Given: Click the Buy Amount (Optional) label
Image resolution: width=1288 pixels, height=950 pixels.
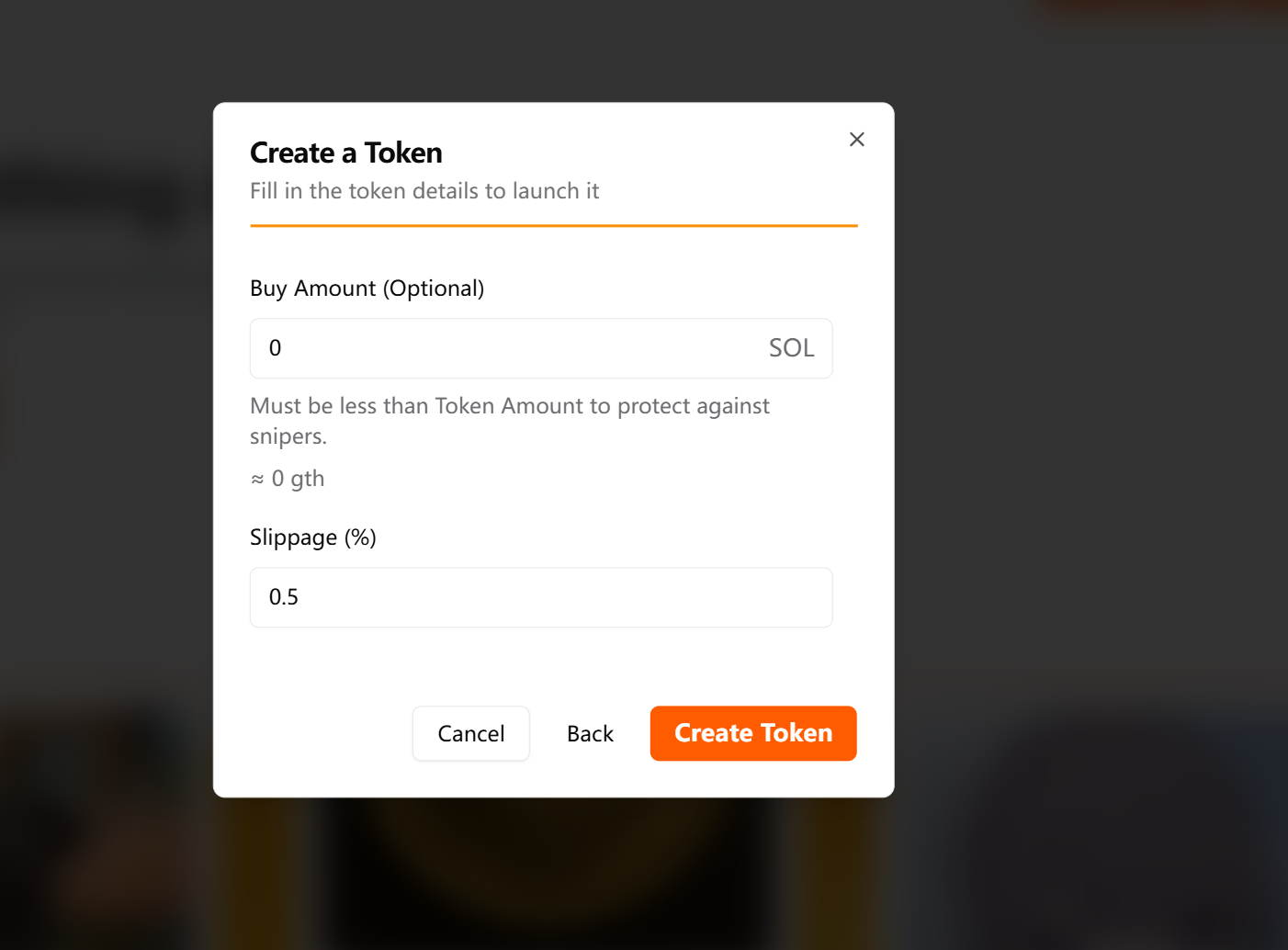Looking at the screenshot, I should click(367, 288).
